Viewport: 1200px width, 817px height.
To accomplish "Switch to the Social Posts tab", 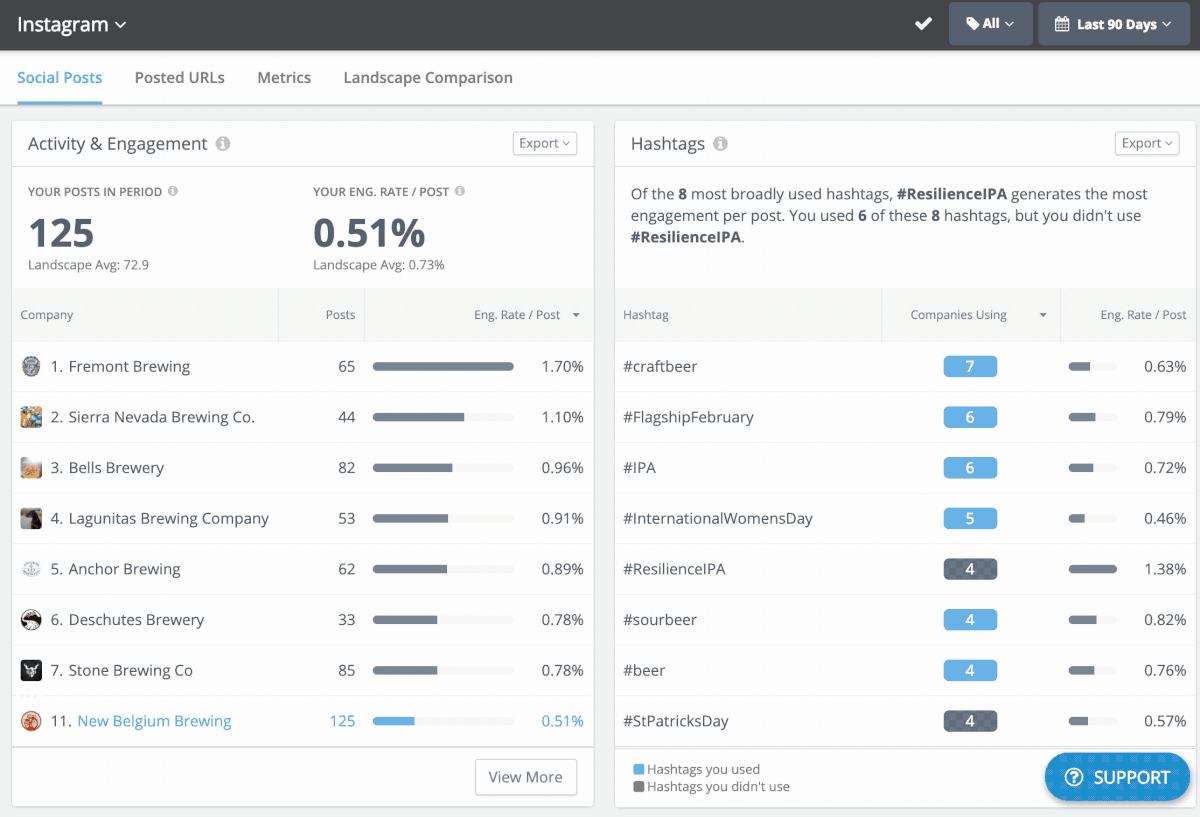I will [60, 78].
